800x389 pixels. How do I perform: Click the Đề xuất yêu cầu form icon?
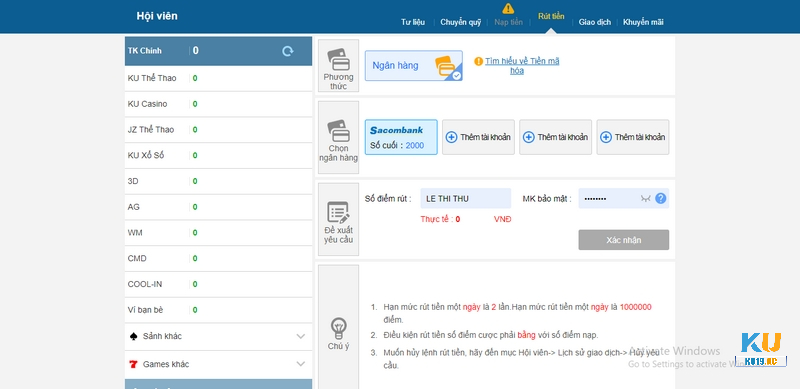click(x=338, y=212)
